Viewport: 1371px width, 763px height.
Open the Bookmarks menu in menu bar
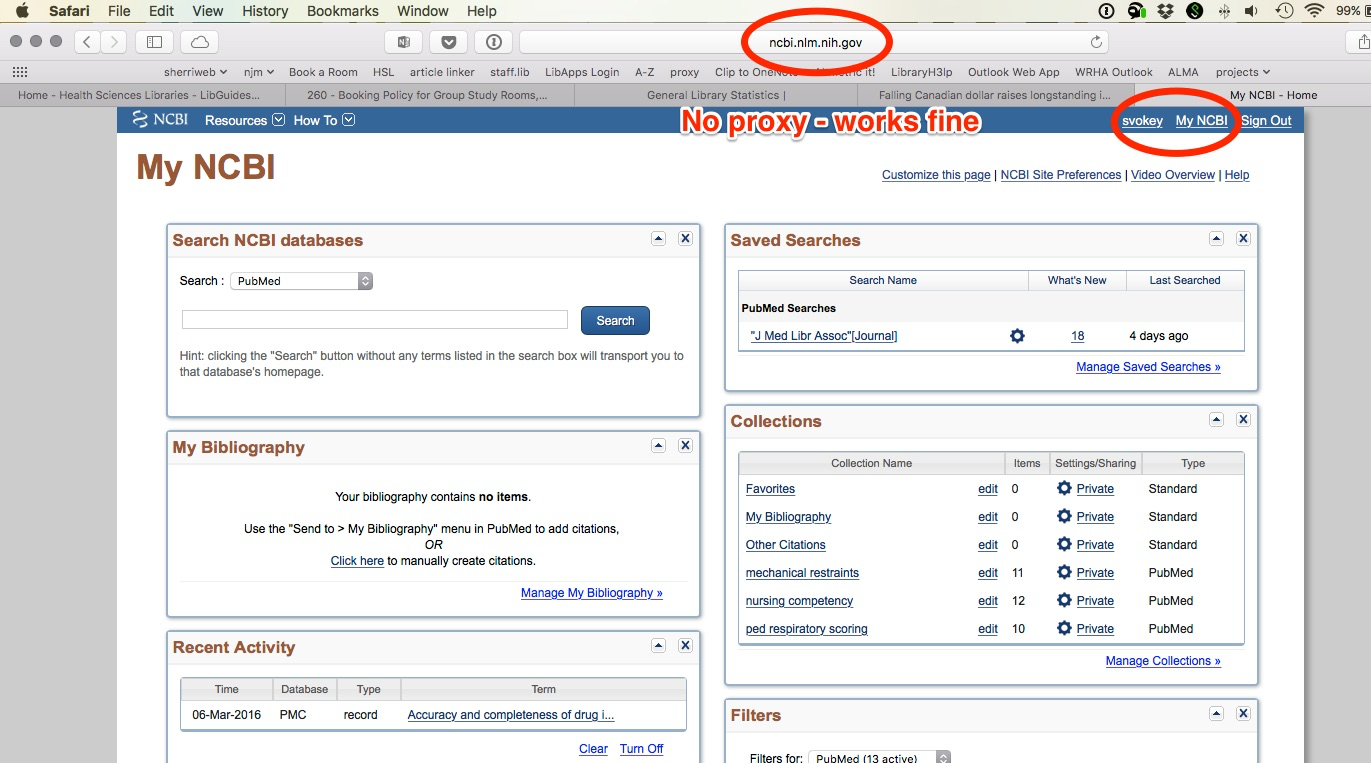(343, 11)
